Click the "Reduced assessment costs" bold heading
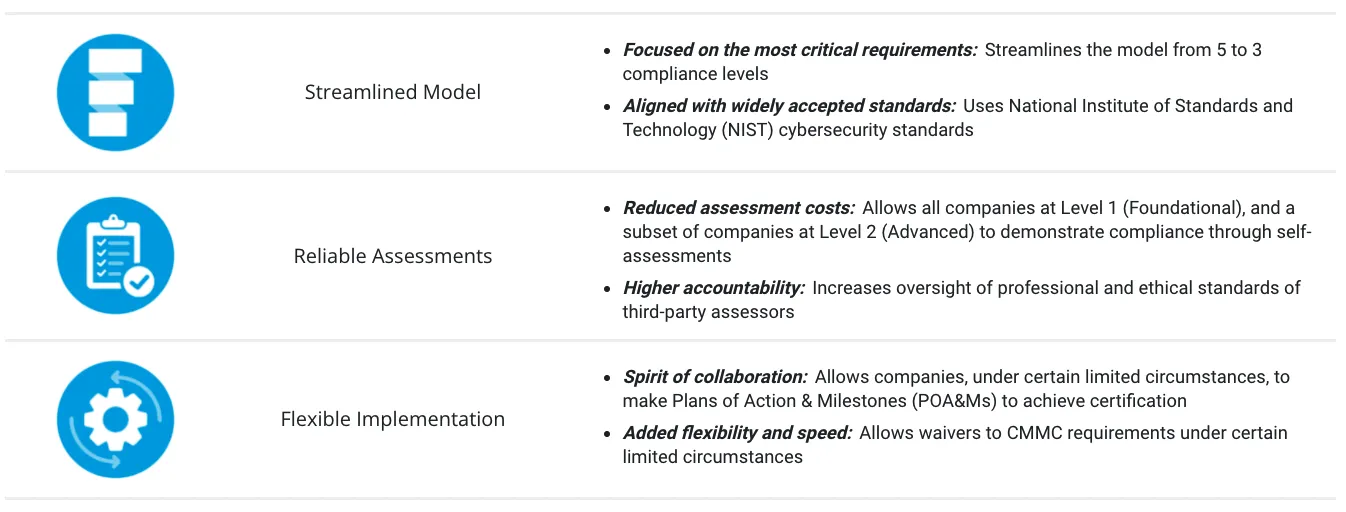Screen dimensions: 1346x512 (x=738, y=208)
